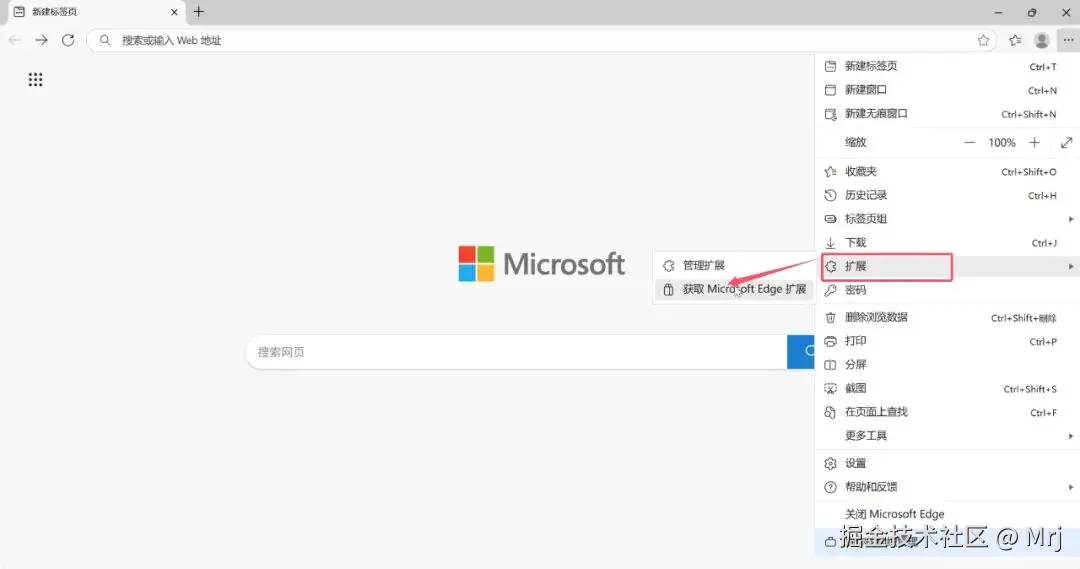Image resolution: width=1080 pixels, height=569 pixels.
Task: Select 新建无痕窗口 in the menu
Action: tap(947, 114)
